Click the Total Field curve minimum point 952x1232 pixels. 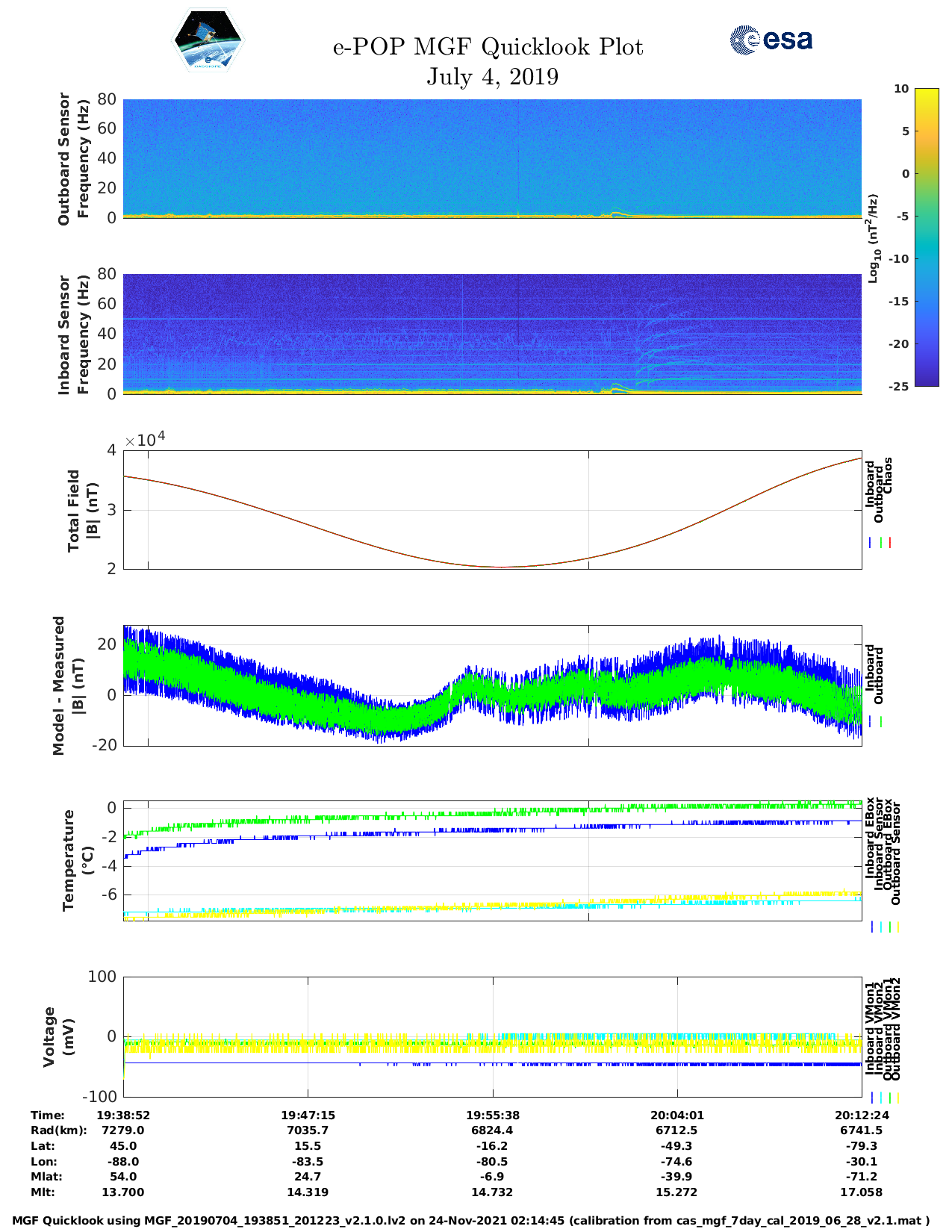point(500,567)
